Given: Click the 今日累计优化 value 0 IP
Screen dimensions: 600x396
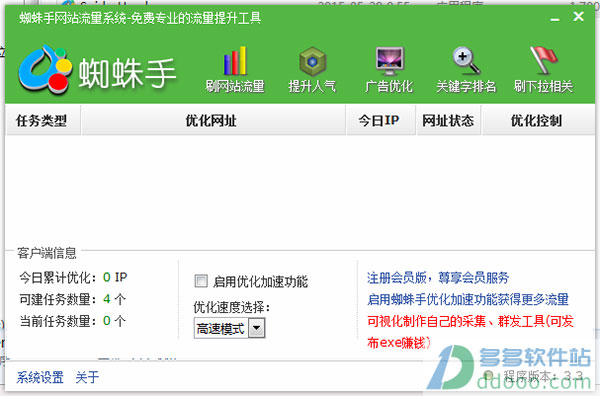Looking at the screenshot, I should 115,277.
